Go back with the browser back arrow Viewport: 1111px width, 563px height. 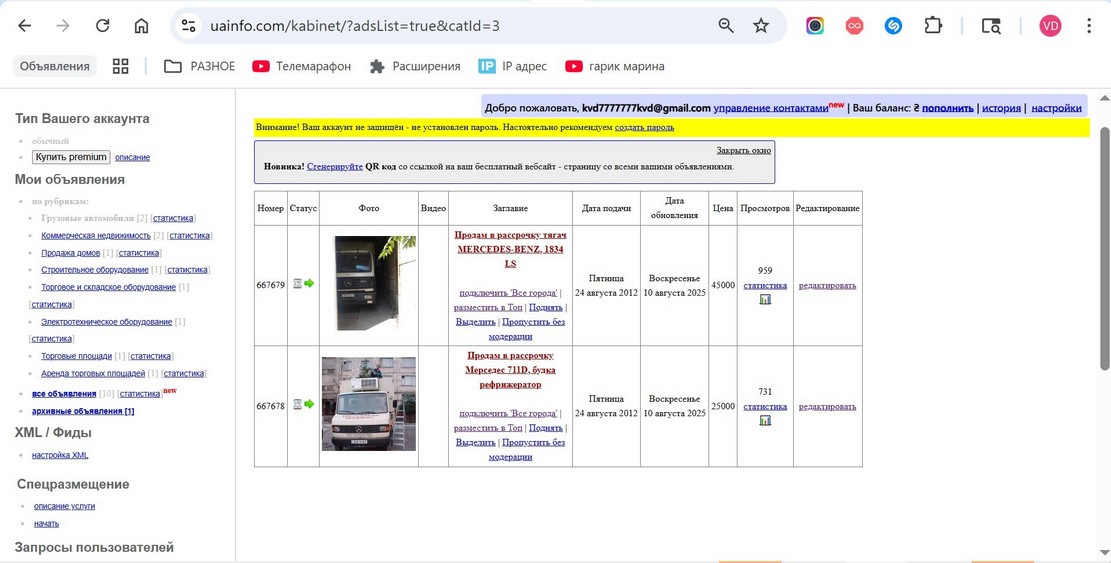tap(25, 26)
